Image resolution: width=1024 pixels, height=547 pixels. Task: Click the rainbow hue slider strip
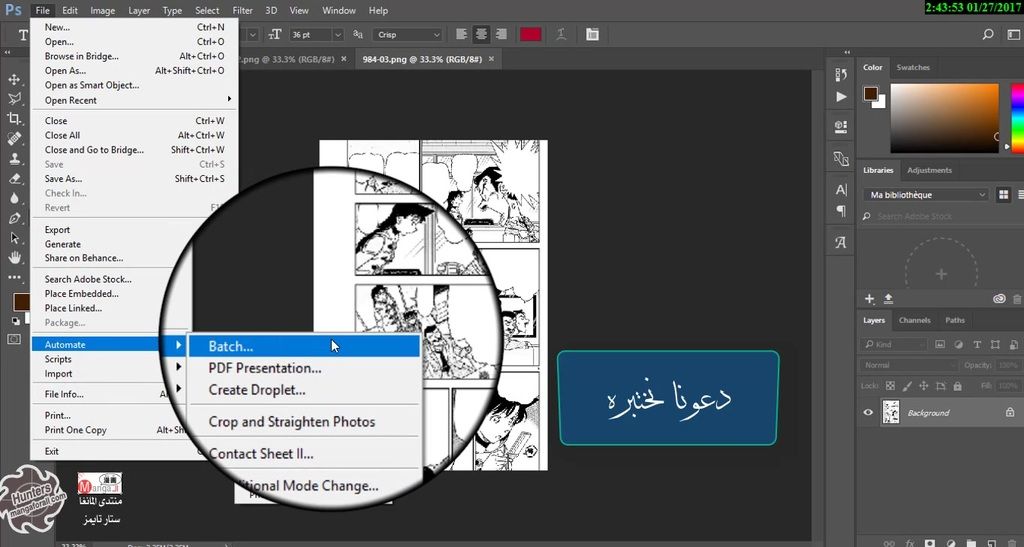click(1017, 118)
